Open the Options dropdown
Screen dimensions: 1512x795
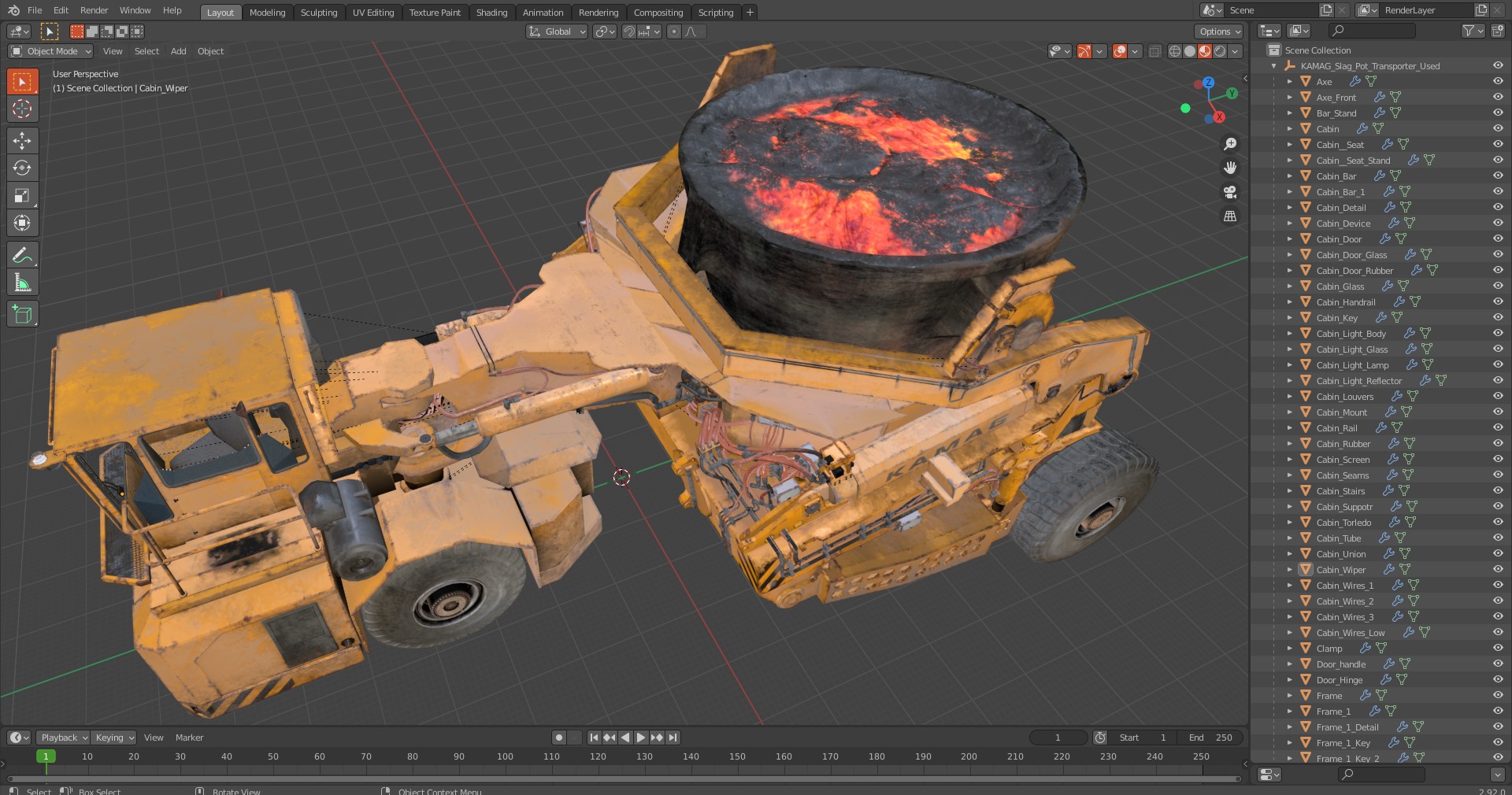[x=1219, y=31]
